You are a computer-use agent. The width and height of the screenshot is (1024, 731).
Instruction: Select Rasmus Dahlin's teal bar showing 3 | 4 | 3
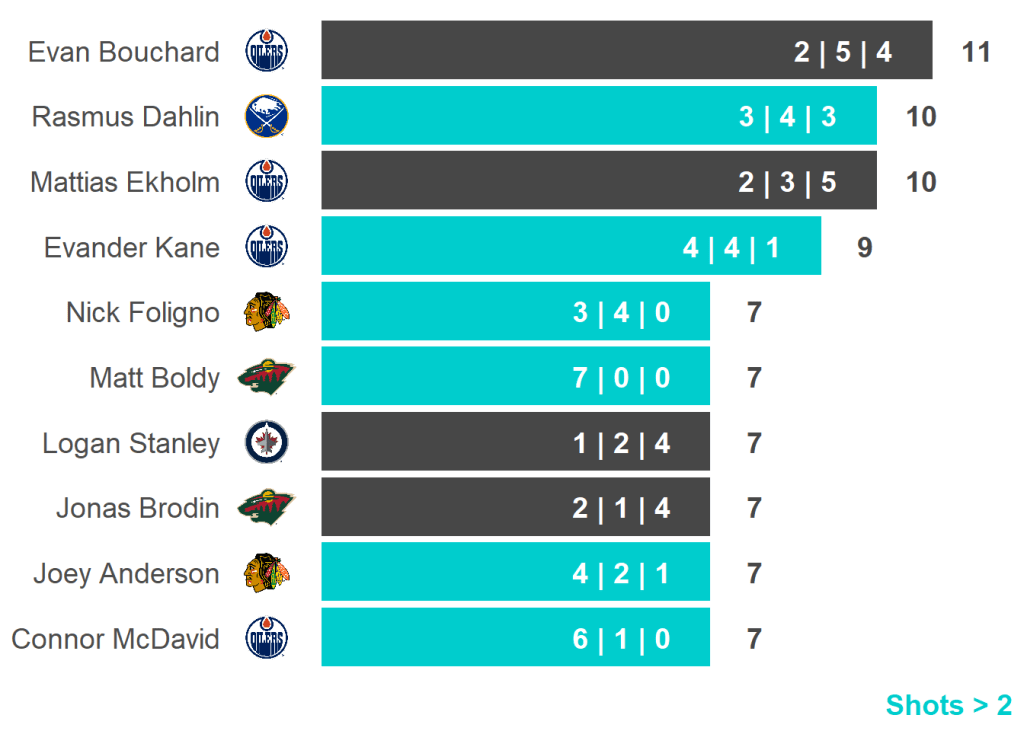pos(598,116)
